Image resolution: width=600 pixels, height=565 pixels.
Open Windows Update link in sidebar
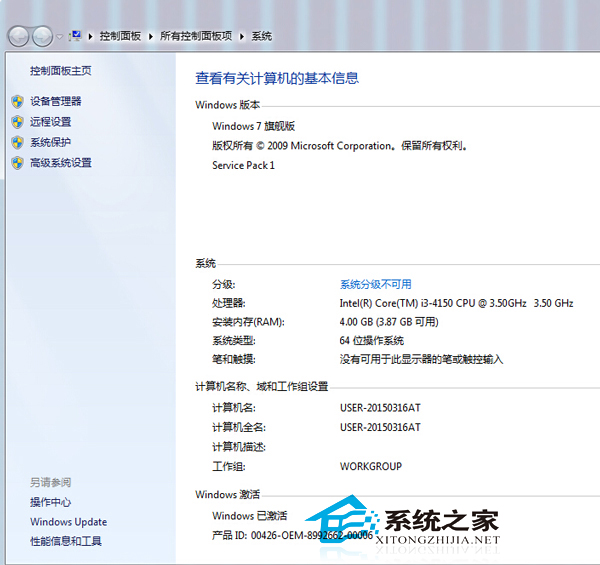click(x=68, y=522)
